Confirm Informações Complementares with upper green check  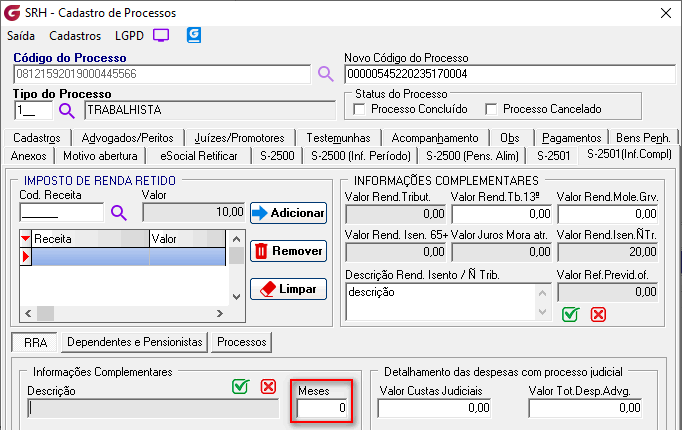pyautogui.click(x=570, y=314)
